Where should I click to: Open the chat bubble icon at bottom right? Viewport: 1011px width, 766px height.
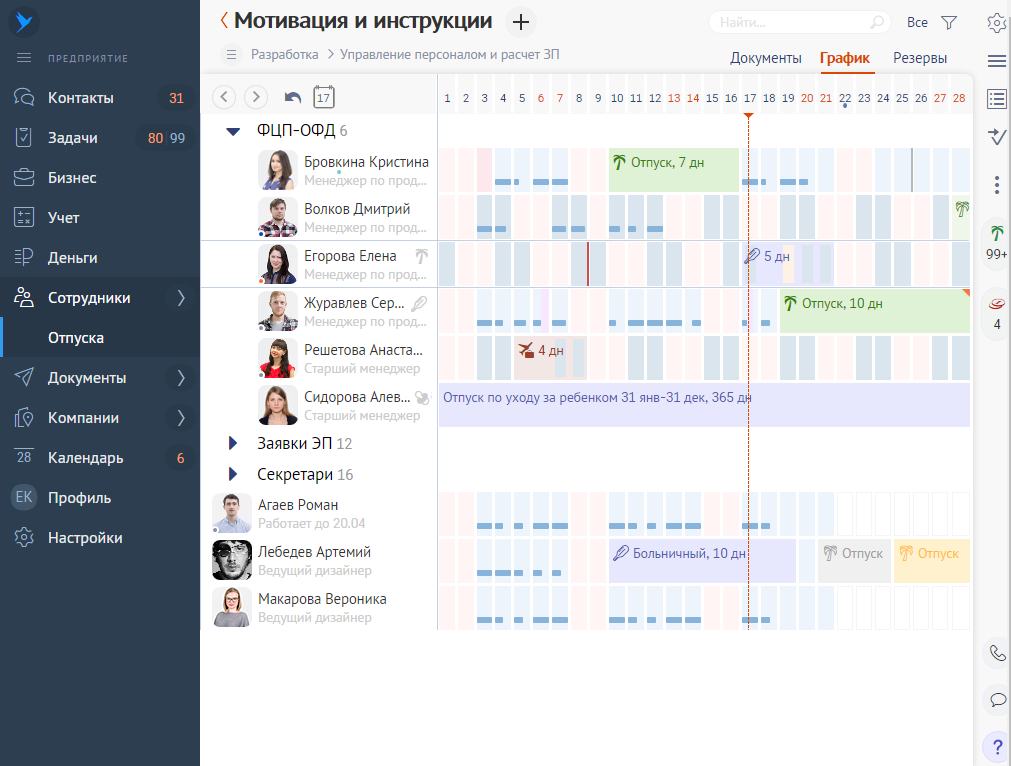coord(995,700)
